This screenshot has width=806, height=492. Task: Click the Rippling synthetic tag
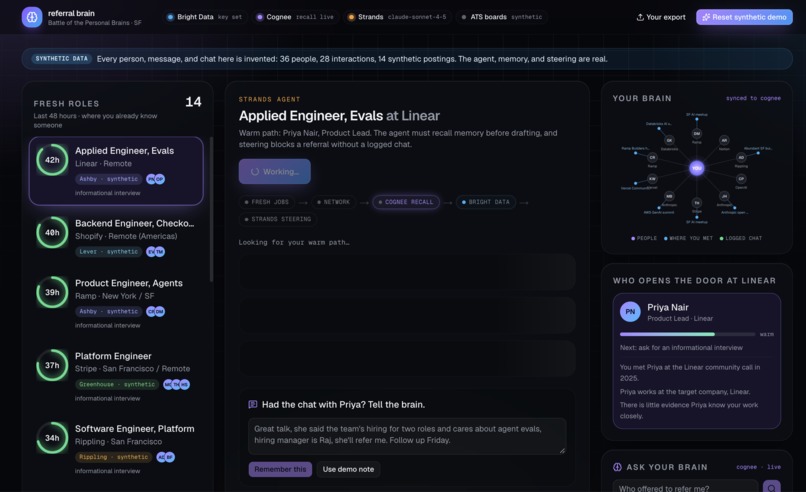click(x=114, y=457)
